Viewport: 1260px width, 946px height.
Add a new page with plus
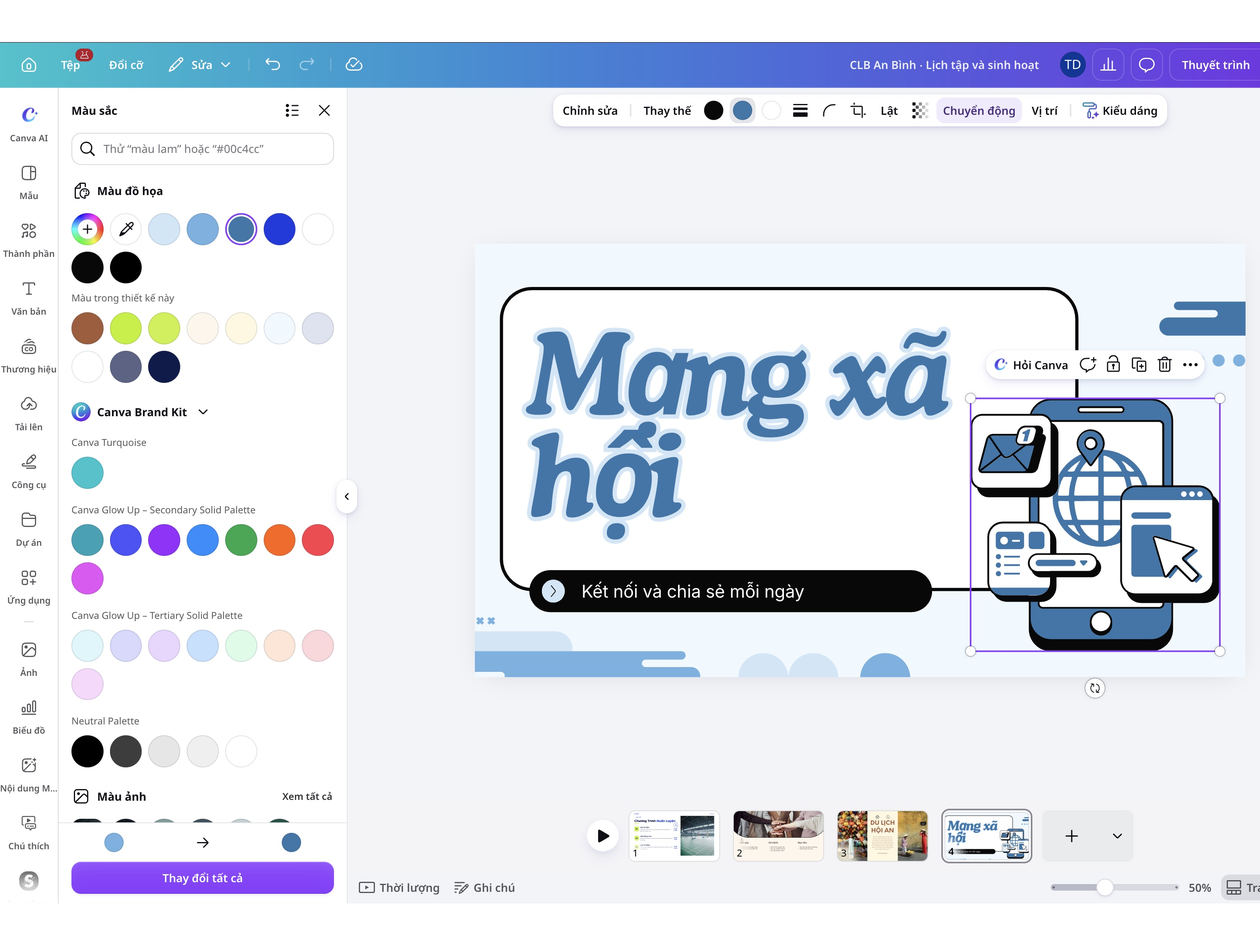tap(1071, 836)
